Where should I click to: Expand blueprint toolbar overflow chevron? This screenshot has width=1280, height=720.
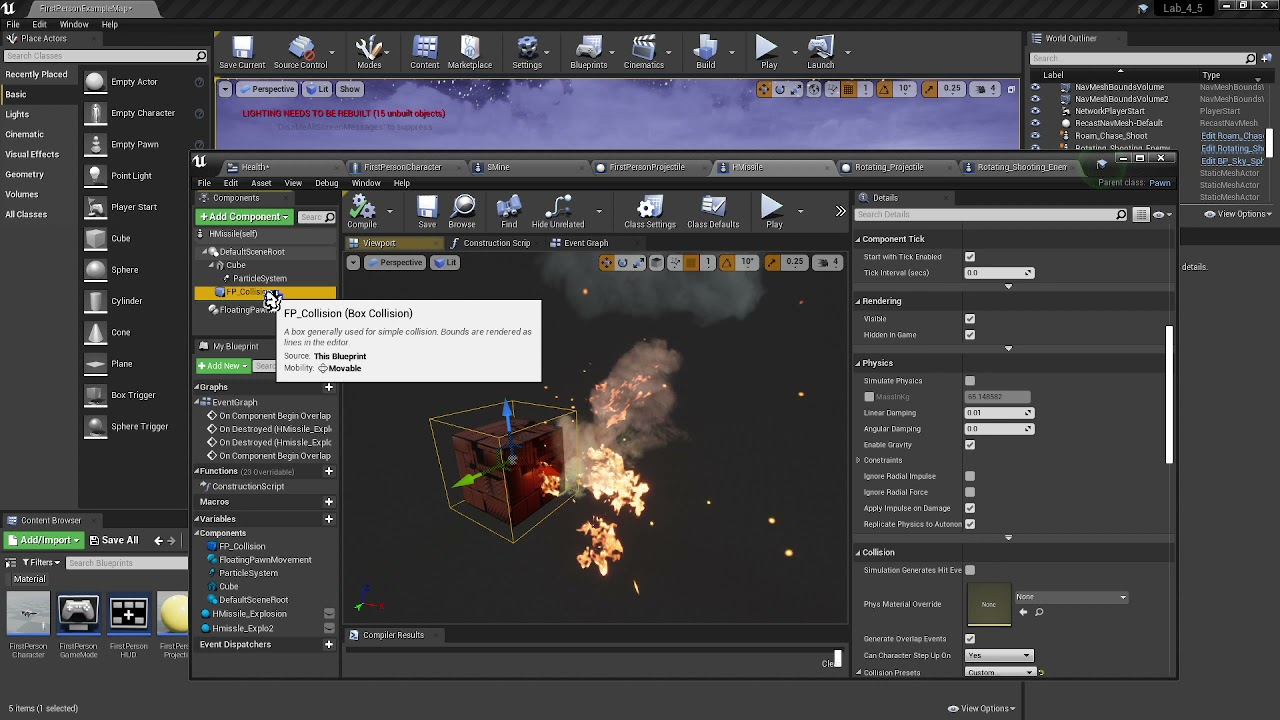click(x=840, y=211)
